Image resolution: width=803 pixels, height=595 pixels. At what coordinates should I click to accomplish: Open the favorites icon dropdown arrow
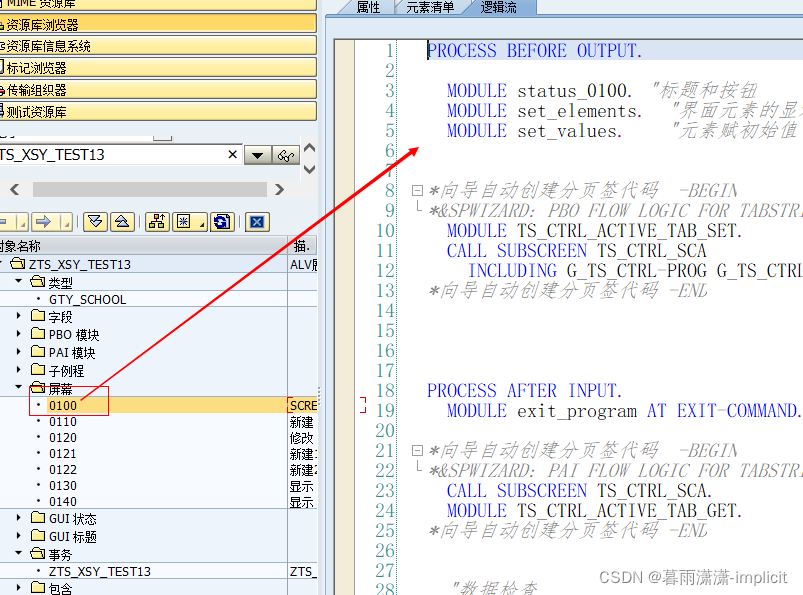pos(202,223)
